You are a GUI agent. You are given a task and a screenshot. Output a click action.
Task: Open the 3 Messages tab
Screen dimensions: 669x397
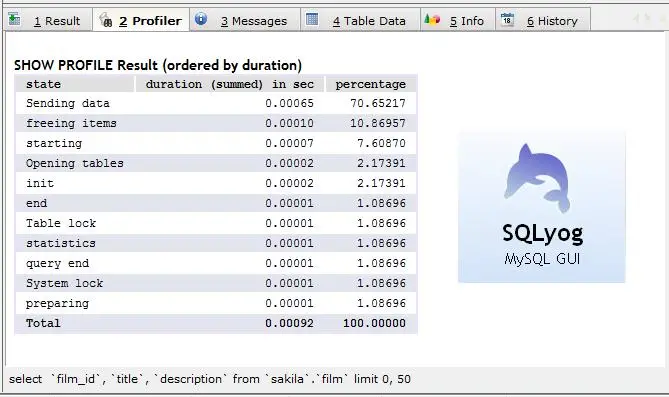[245, 20]
